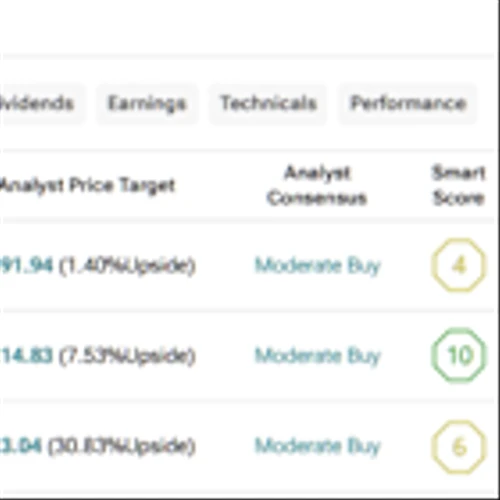Click the Smart Score 4 octagon icon
The width and height of the screenshot is (500, 500).
tap(459, 265)
